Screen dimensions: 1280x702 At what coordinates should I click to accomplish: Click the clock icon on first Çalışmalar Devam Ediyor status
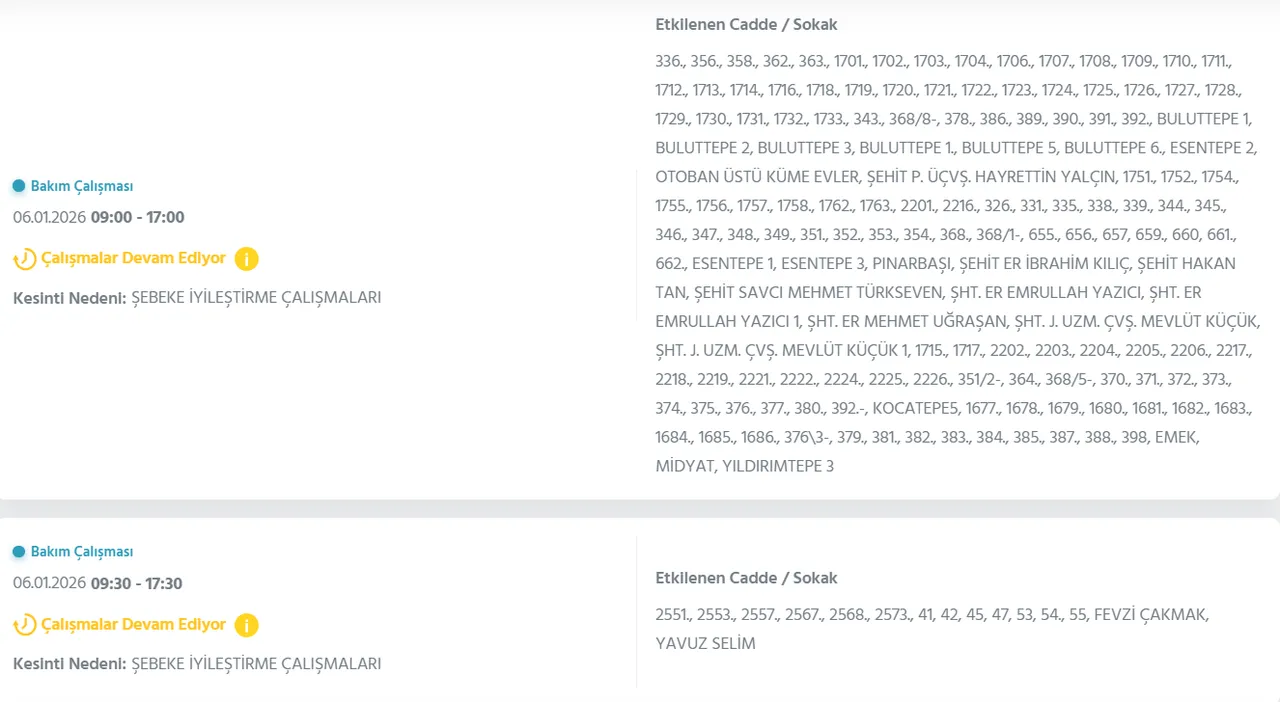pos(22,258)
